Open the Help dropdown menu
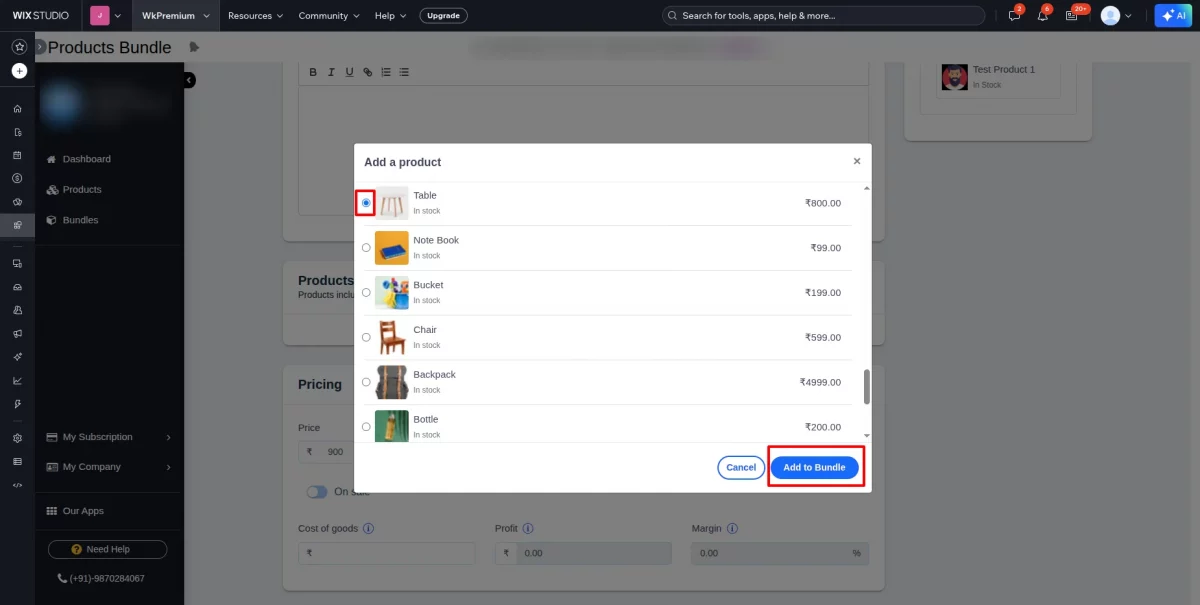Image resolution: width=1200 pixels, height=605 pixels. coord(389,15)
